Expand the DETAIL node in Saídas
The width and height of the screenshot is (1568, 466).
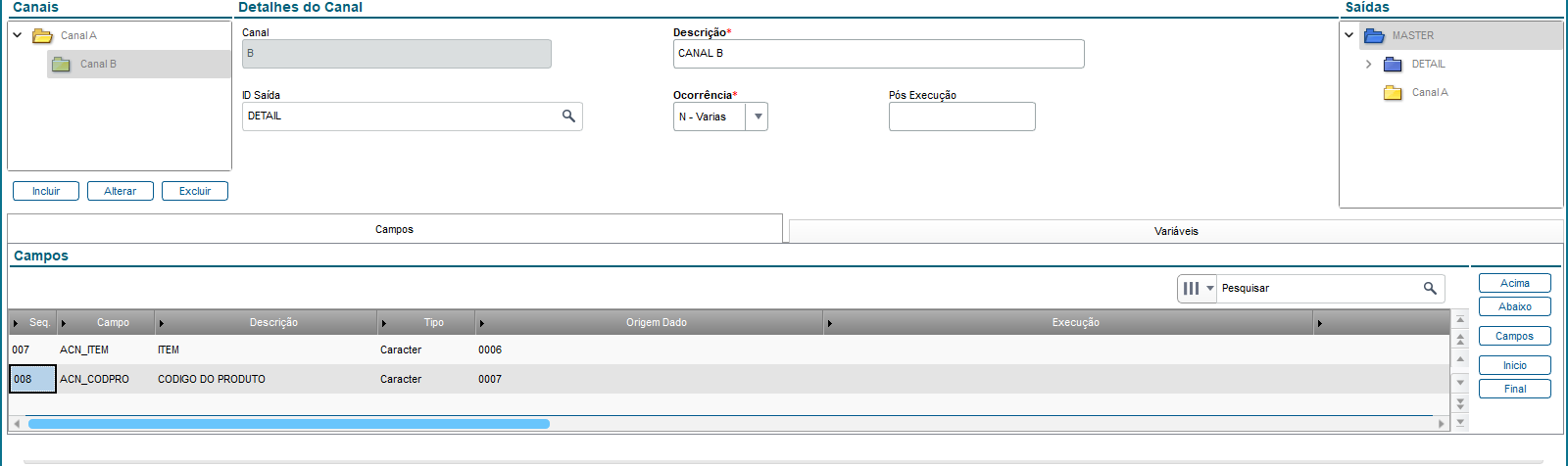tap(1369, 65)
